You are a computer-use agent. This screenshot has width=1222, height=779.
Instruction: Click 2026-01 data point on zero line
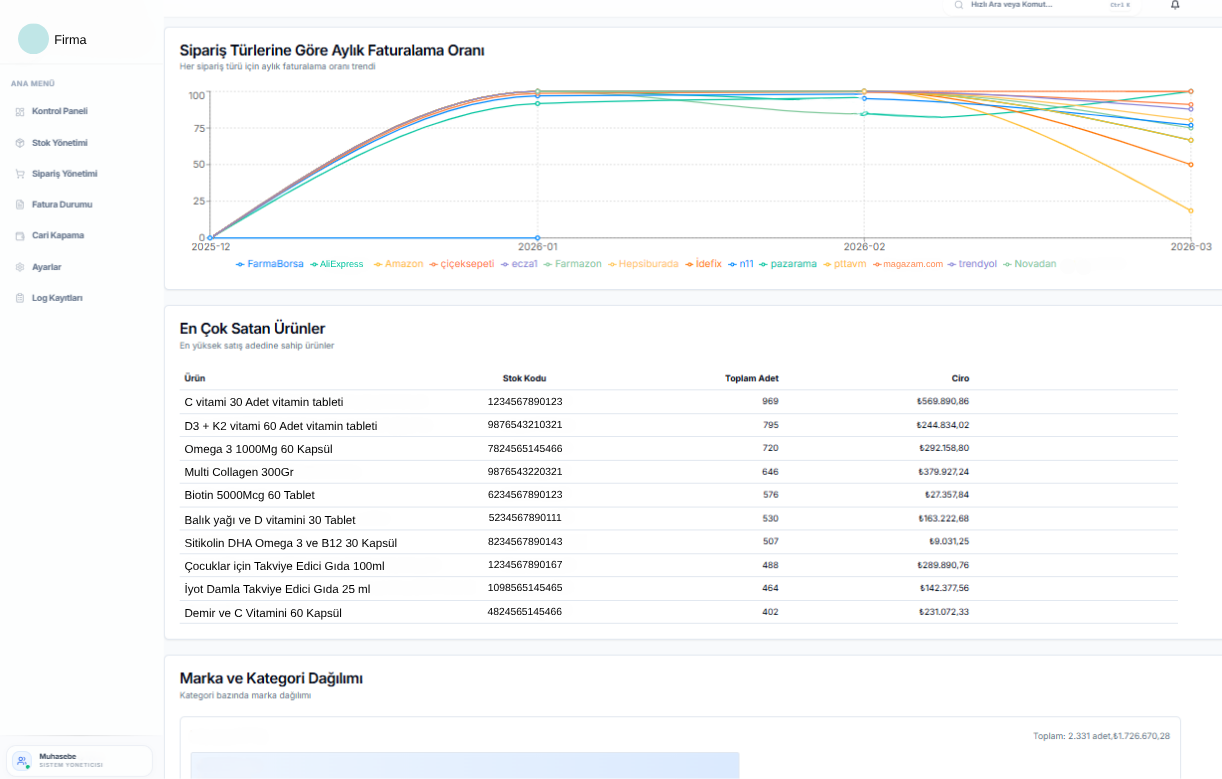[x=538, y=238]
